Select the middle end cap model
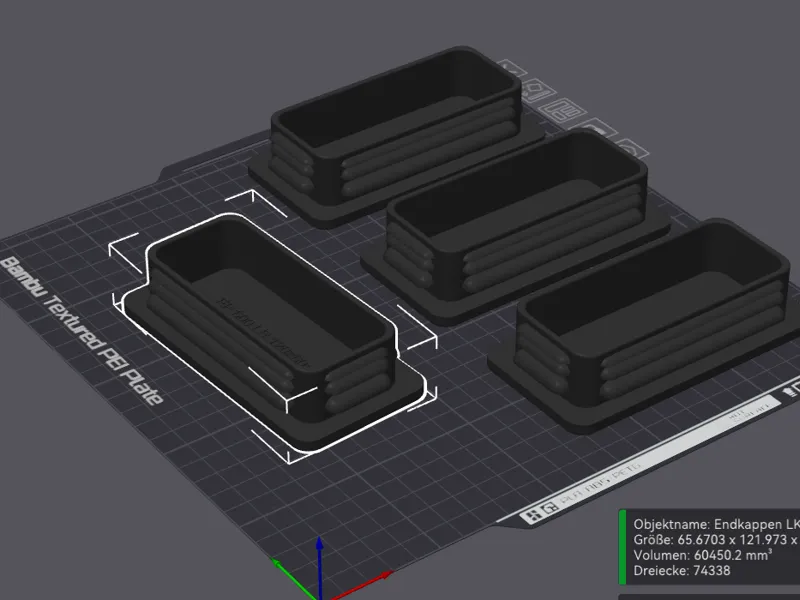800x600 pixels. pyautogui.click(x=515, y=227)
